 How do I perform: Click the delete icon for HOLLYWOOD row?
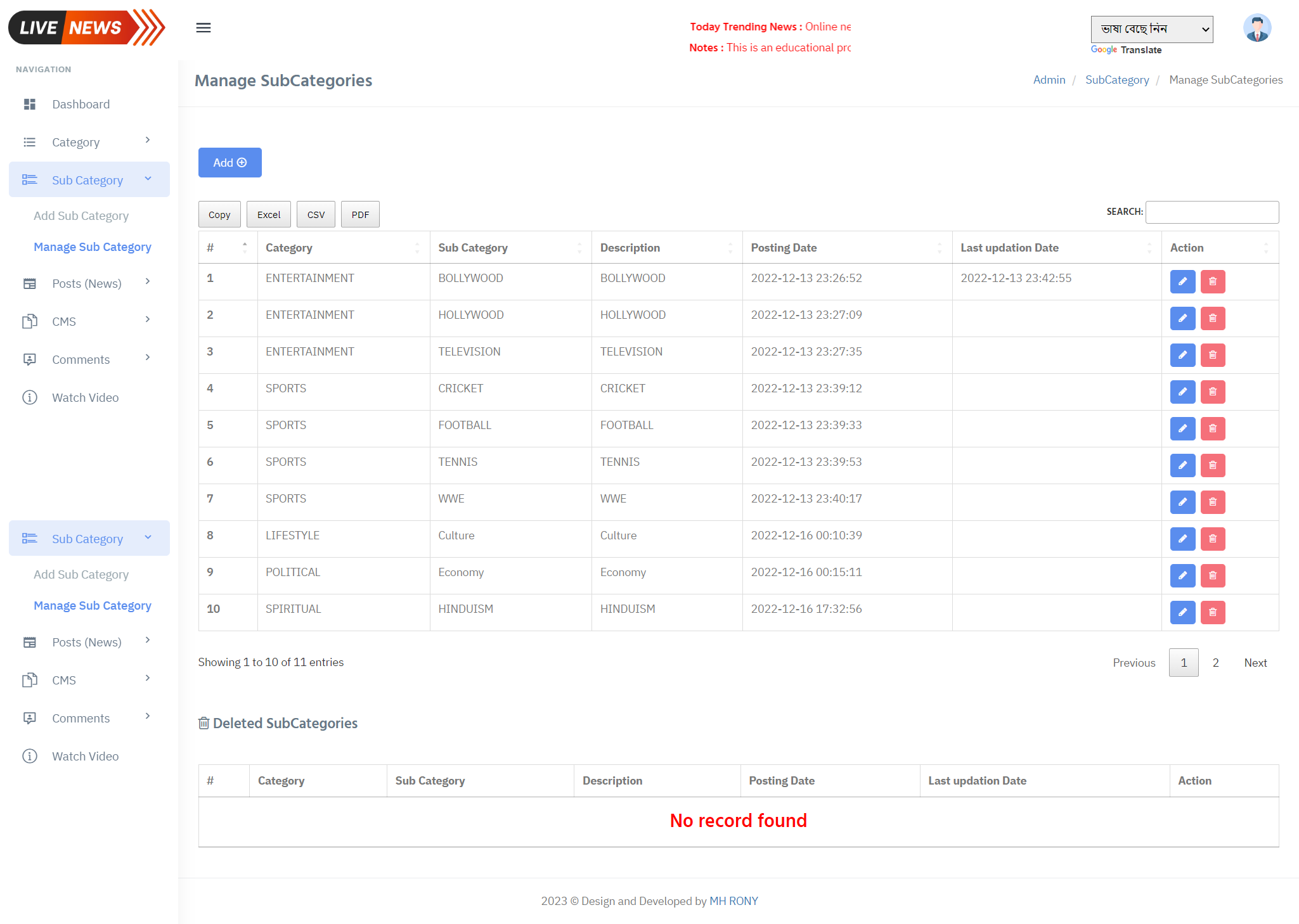(1212, 318)
